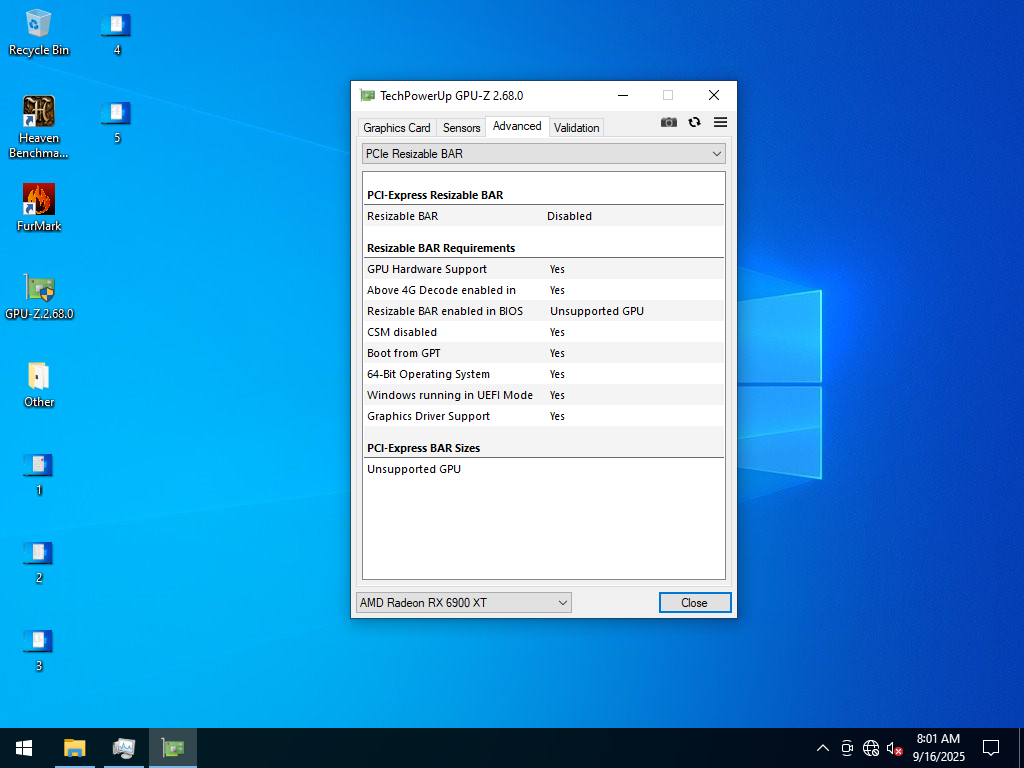Select the GPU-Z.2.68.0 desktop icon

[x=39, y=296]
